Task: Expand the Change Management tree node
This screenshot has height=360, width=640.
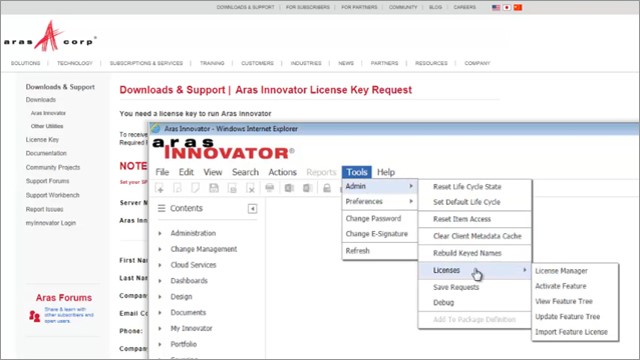Action: click(160, 249)
